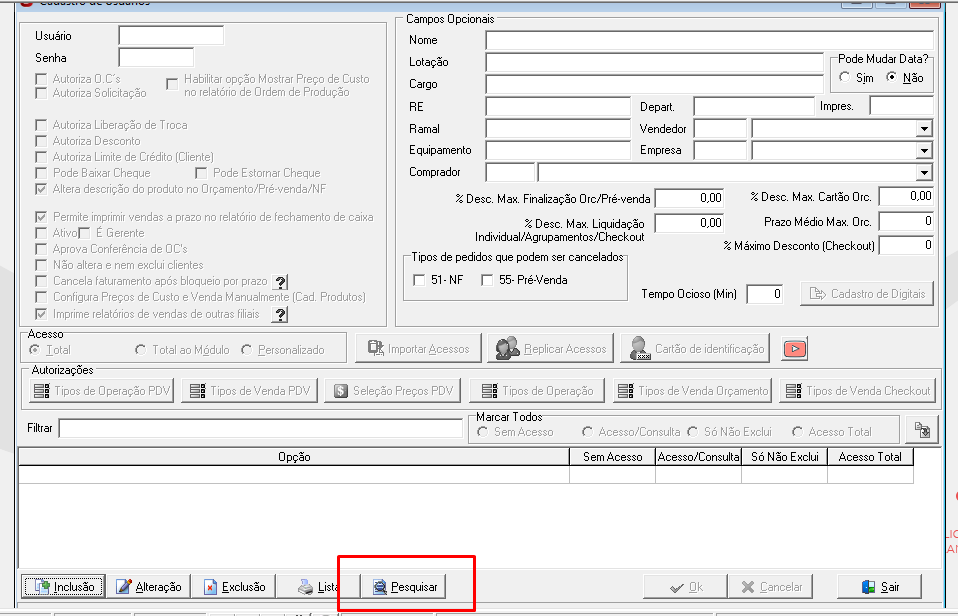This screenshot has height=616, width=958.
Task: Click the Sair button
Action: 880,587
